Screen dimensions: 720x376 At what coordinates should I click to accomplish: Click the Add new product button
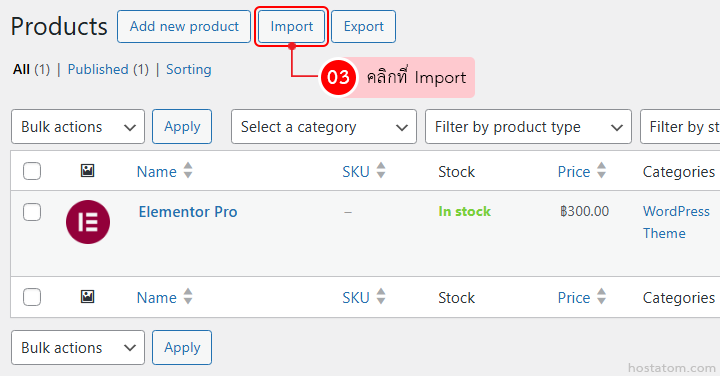(184, 27)
